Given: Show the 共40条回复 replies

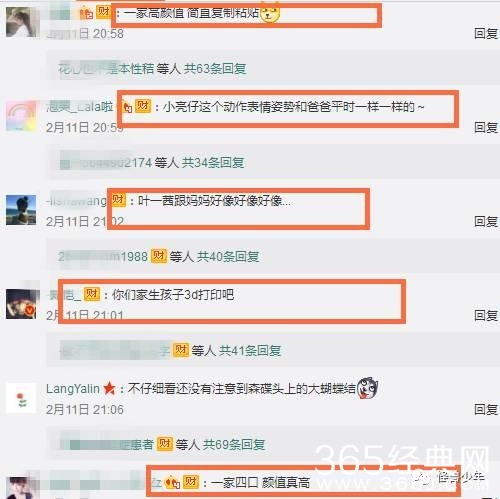Looking at the screenshot, I should pos(228,257).
